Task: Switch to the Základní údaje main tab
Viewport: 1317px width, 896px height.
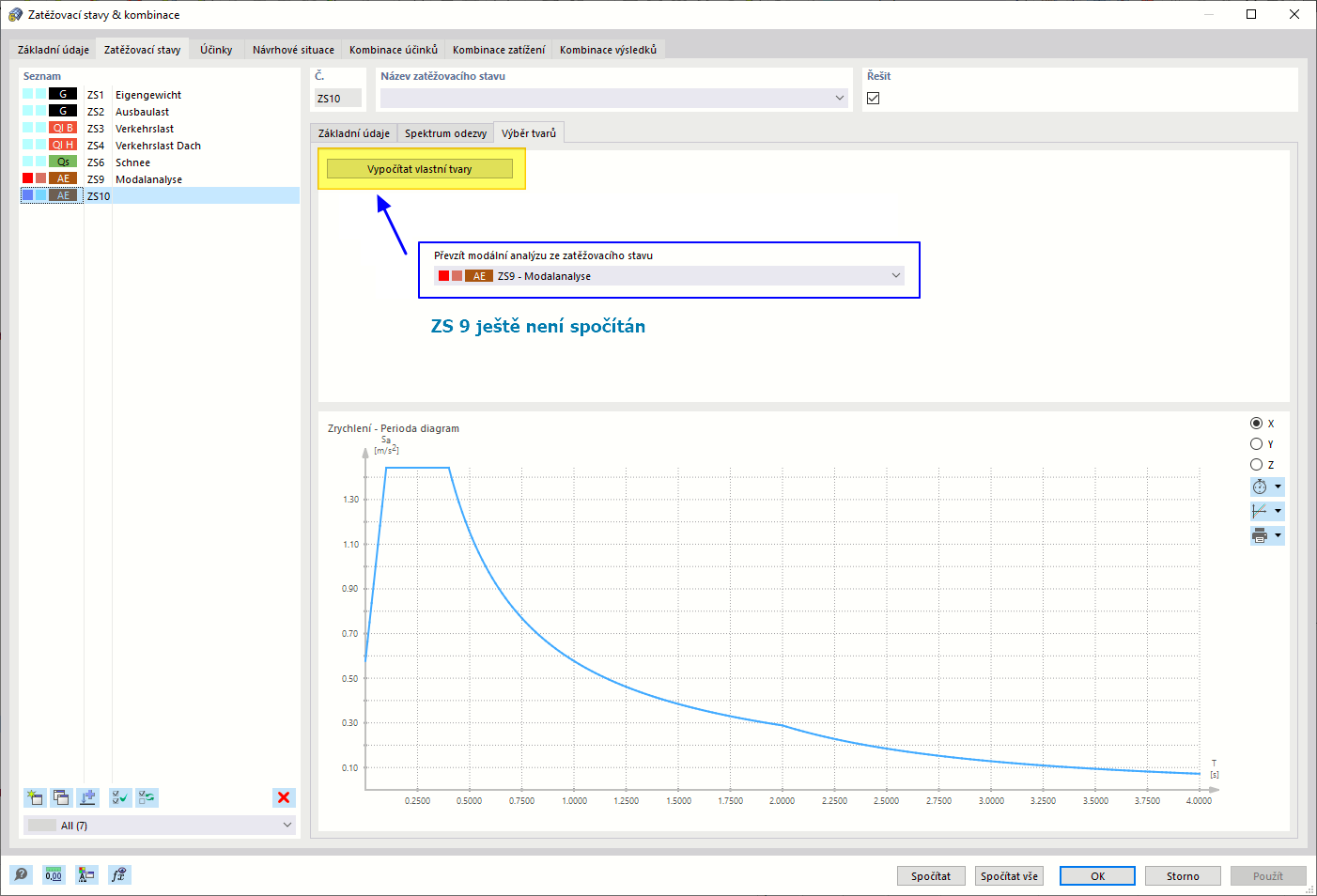Action: point(54,50)
